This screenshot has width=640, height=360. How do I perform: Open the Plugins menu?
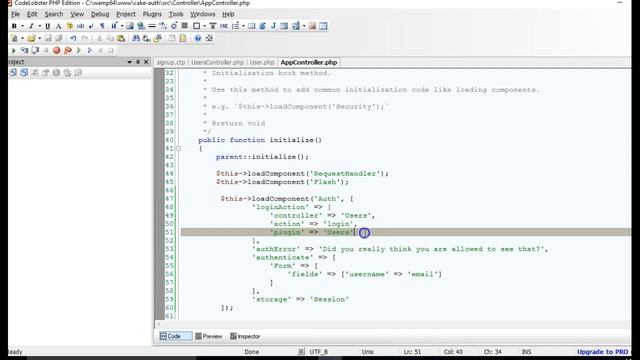(152, 14)
